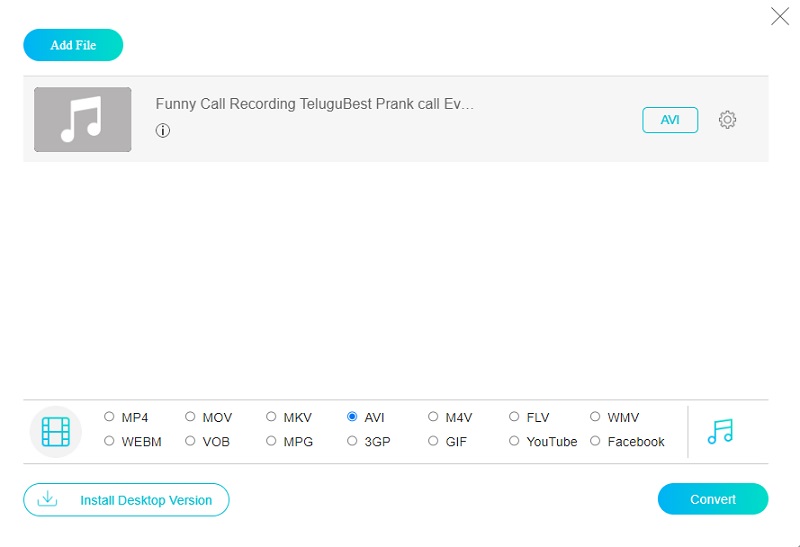800x547 pixels.
Task: Click the file info icon
Action: point(163,130)
